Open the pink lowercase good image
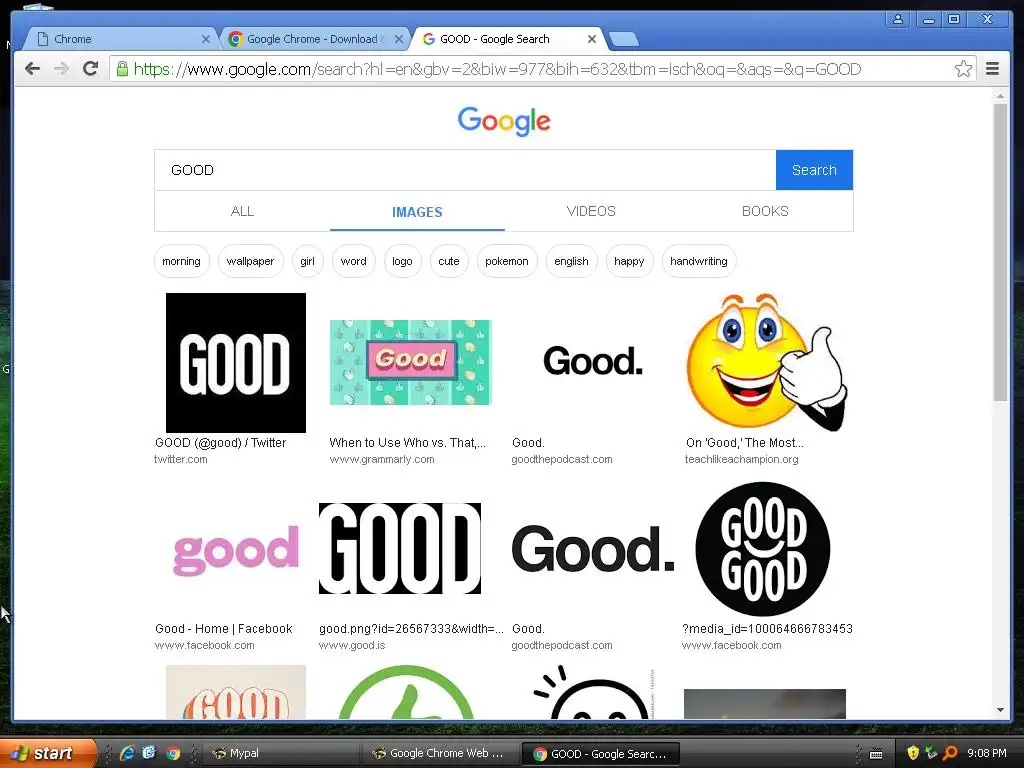 pos(236,549)
